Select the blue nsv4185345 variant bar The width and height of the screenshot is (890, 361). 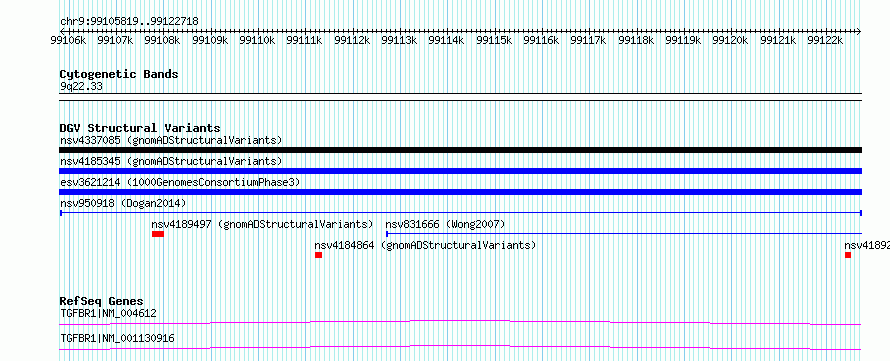pyautogui.click(x=460, y=171)
